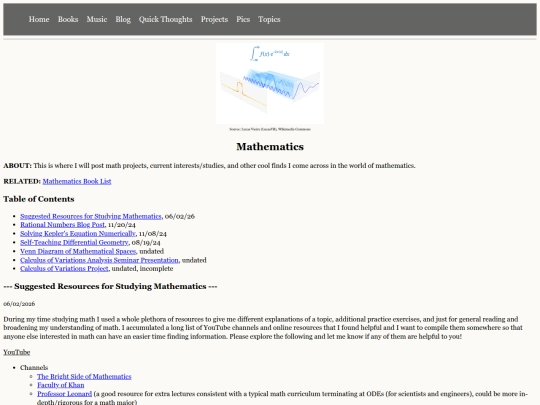Follow Self-Teaching Differential Geometry link
The width and height of the screenshot is (540, 405).
point(74,242)
